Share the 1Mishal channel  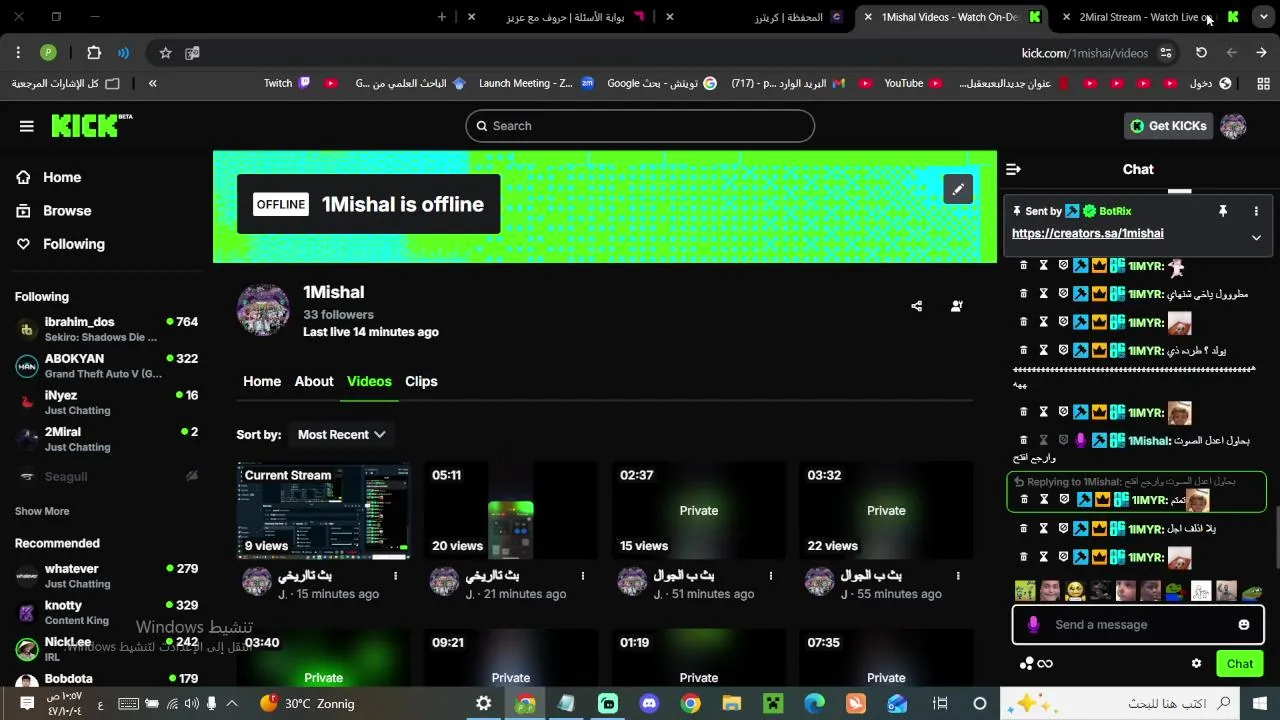click(x=916, y=306)
